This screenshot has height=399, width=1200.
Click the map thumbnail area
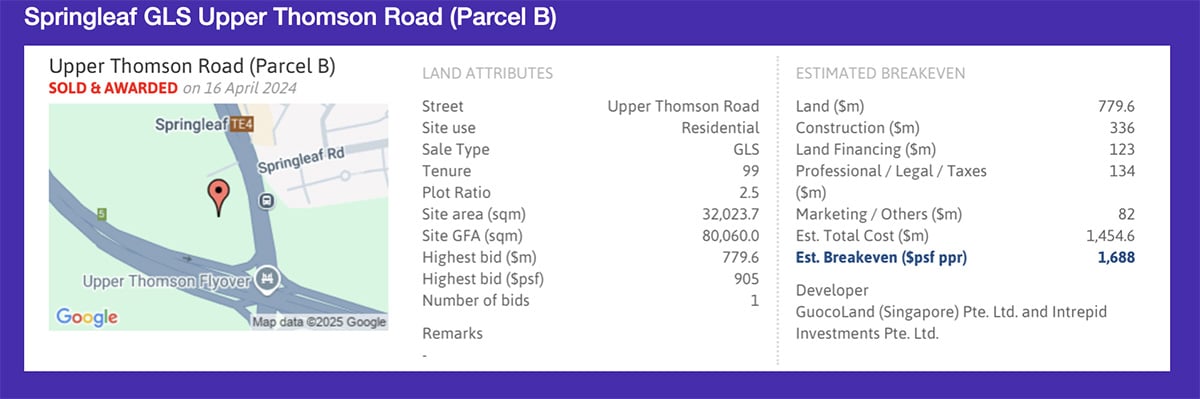pyautogui.click(x=218, y=216)
